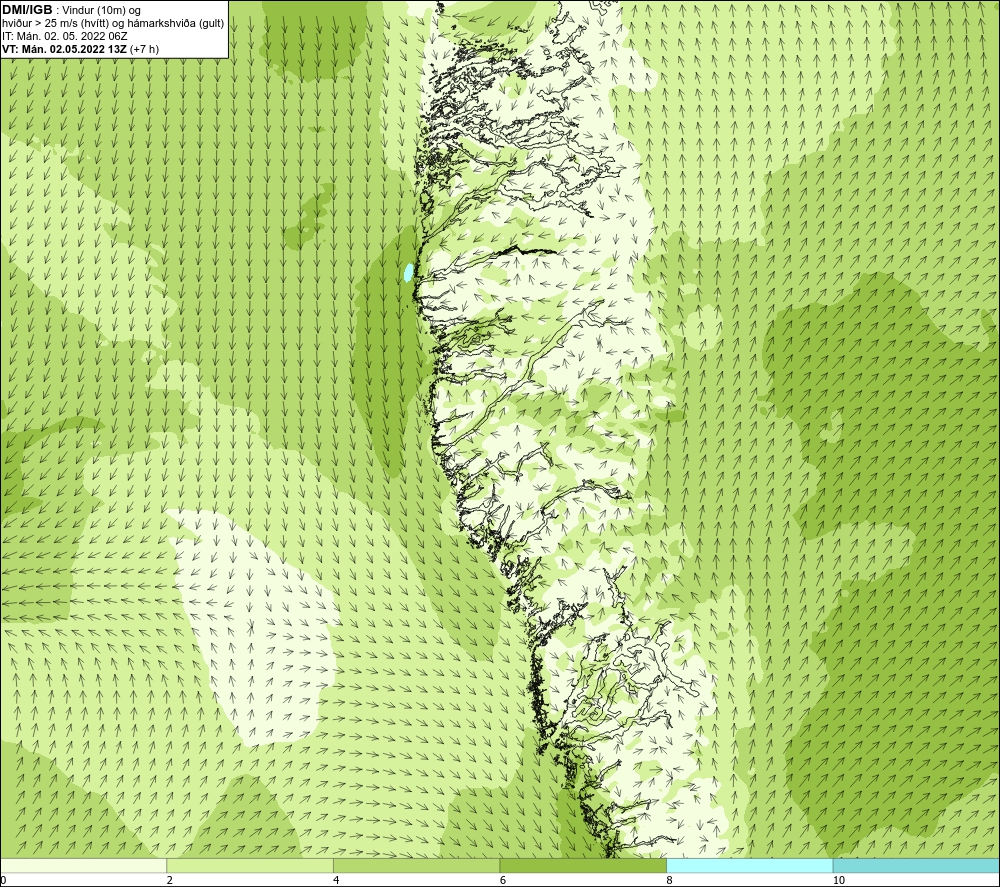
Task: Click the 'DMI/IGB : Vindur (10m) og' title line
Action: tap(72, 10)
